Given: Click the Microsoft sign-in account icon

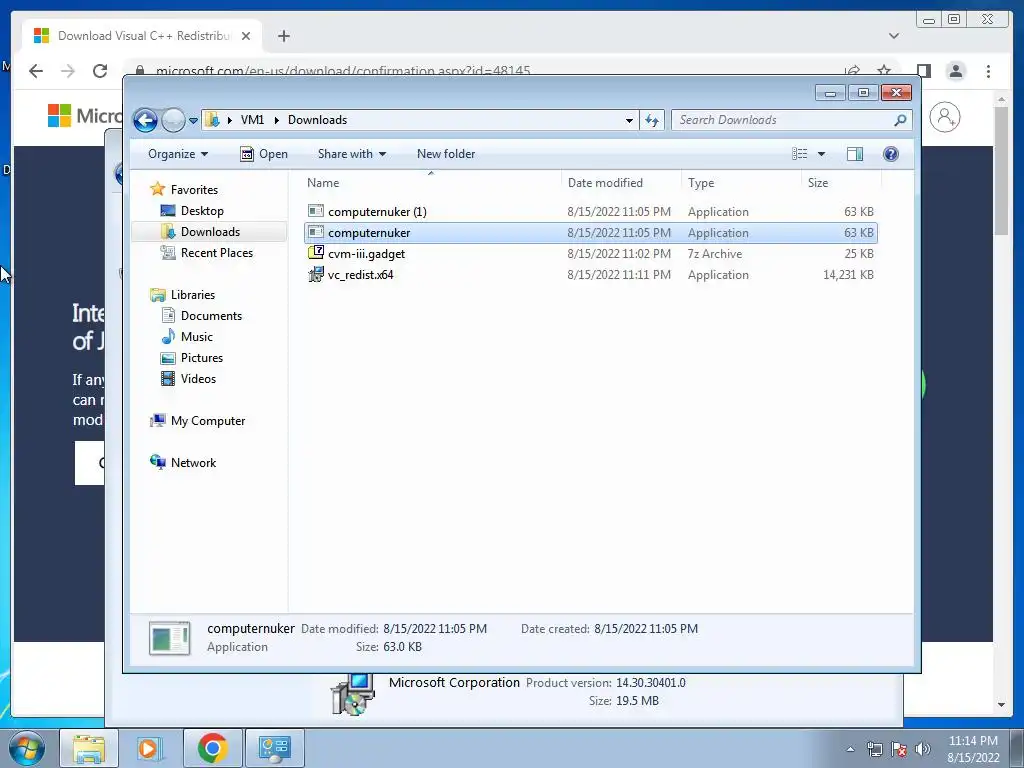Looking at the screenshot, I should [x=944, y=118].
